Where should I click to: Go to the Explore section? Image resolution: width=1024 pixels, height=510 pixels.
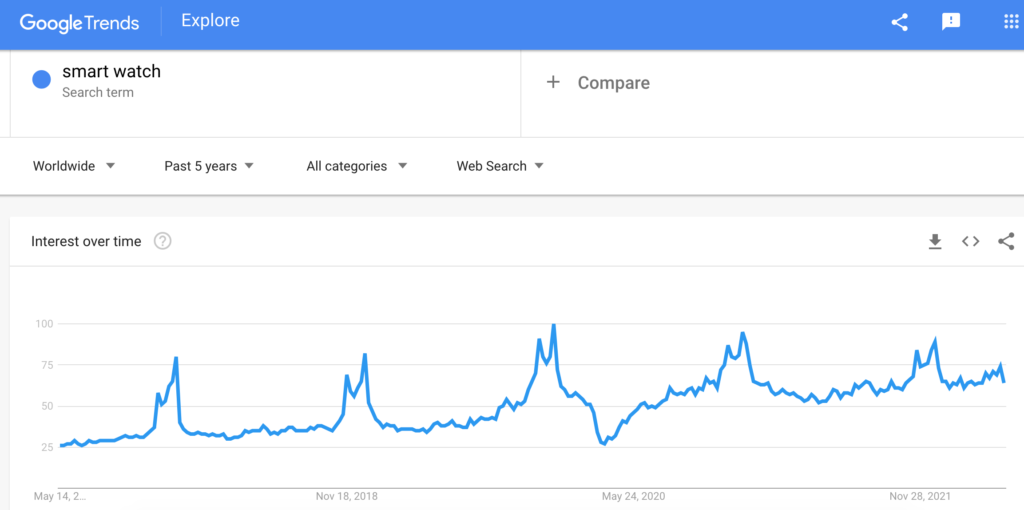tap(210, 21)
